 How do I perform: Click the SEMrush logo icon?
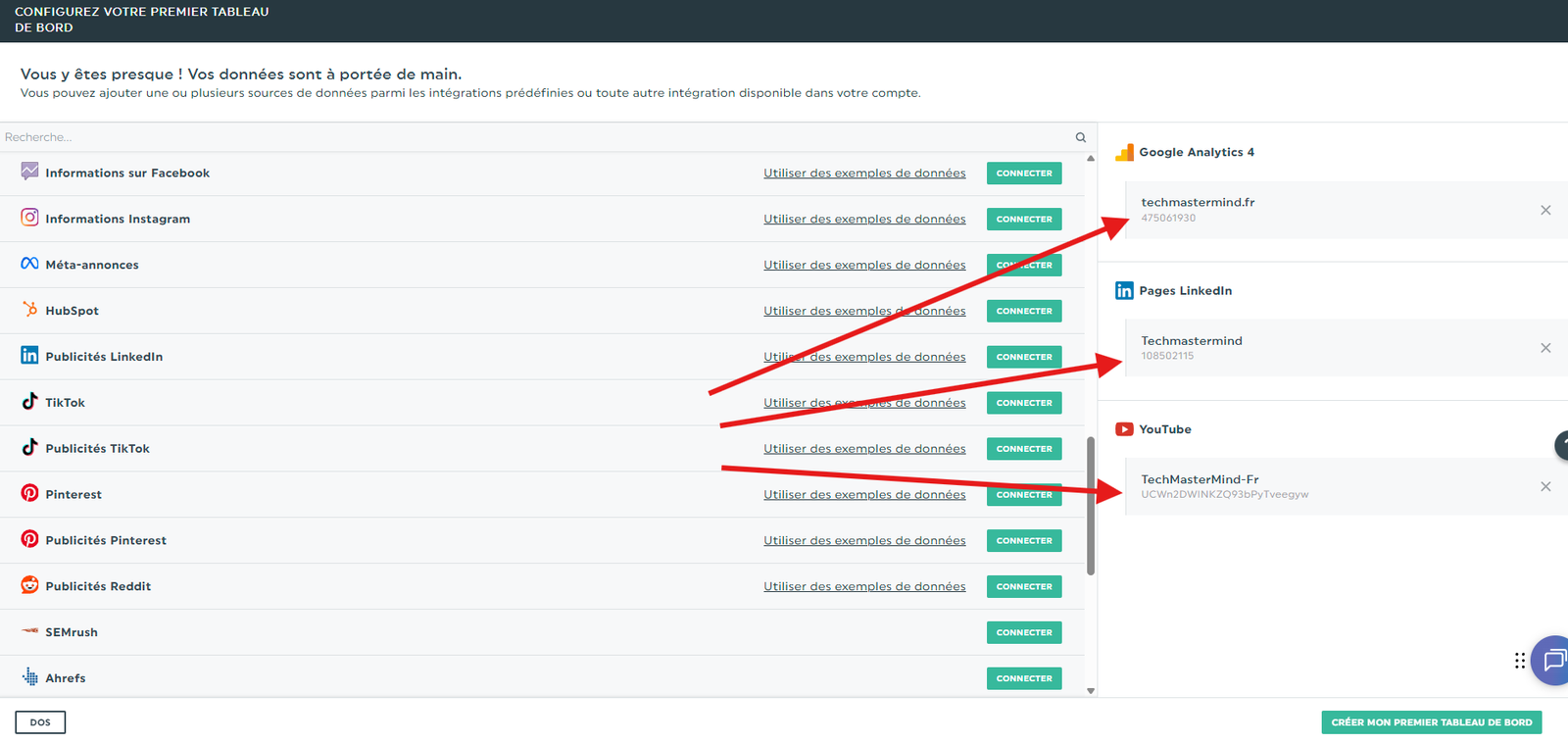point(29,631)
